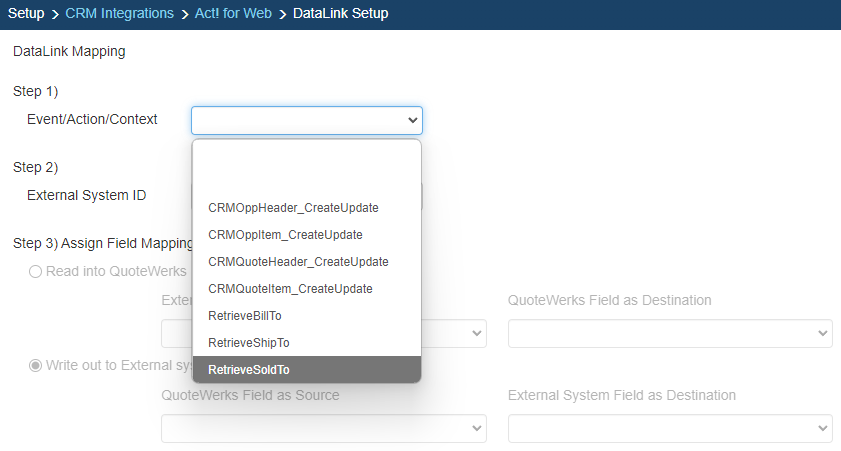This screenshot has width=841, height=451.
Task: Open QuoteWerks Field as Destination dropdown
Action: tap(670, 333)
